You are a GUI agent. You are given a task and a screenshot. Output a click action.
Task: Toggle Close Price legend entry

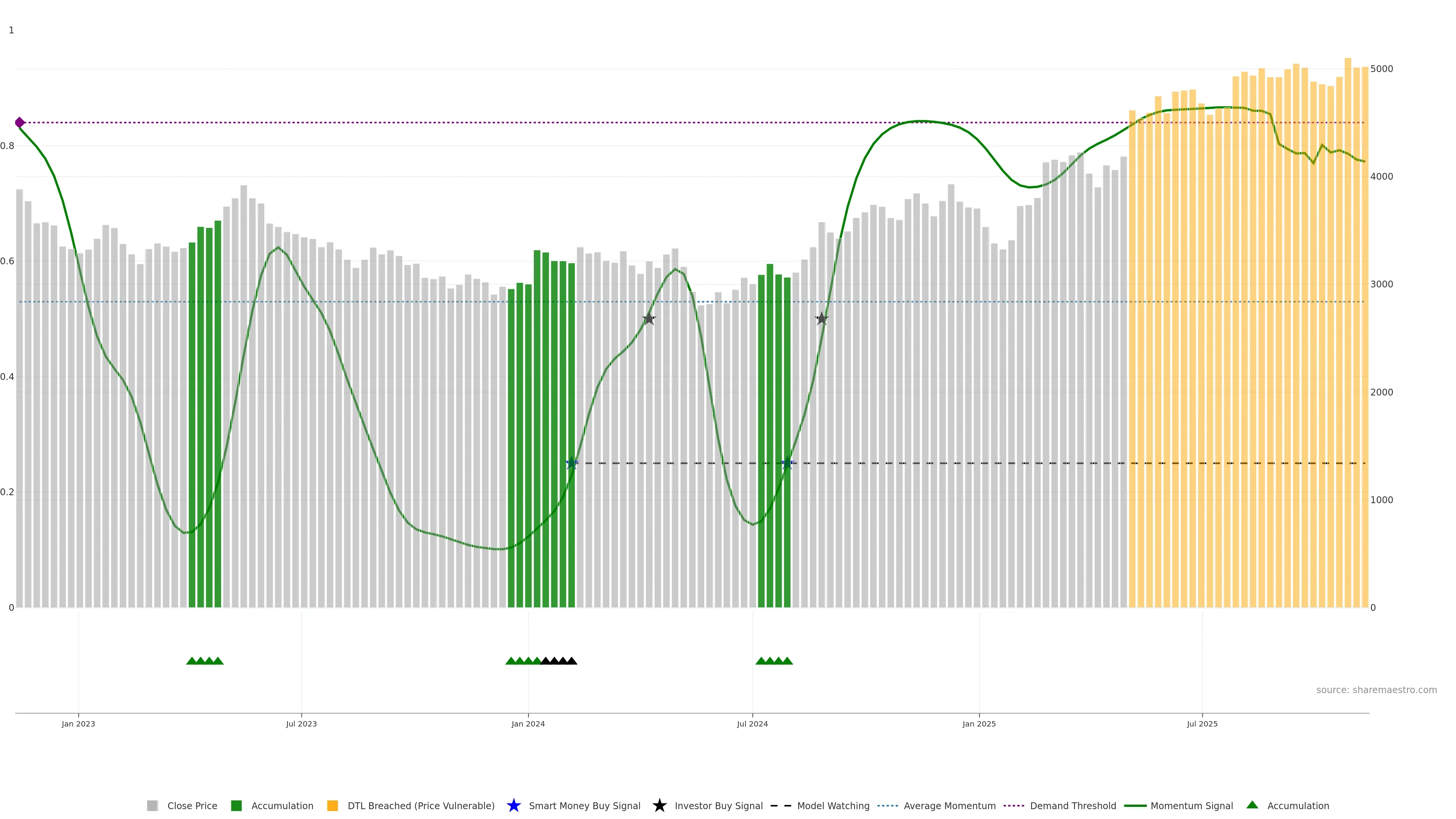pos(192,806)
